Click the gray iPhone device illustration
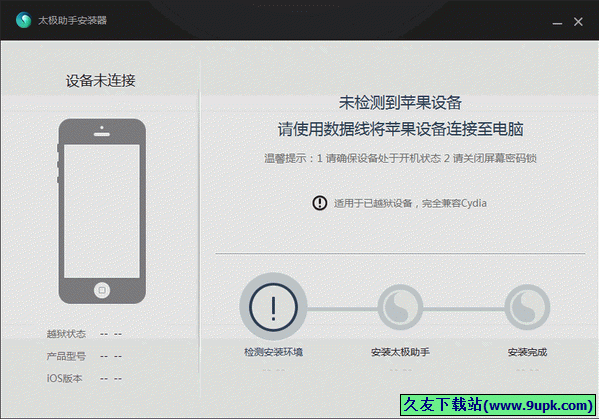599x419 pixels. pos(102,211)
